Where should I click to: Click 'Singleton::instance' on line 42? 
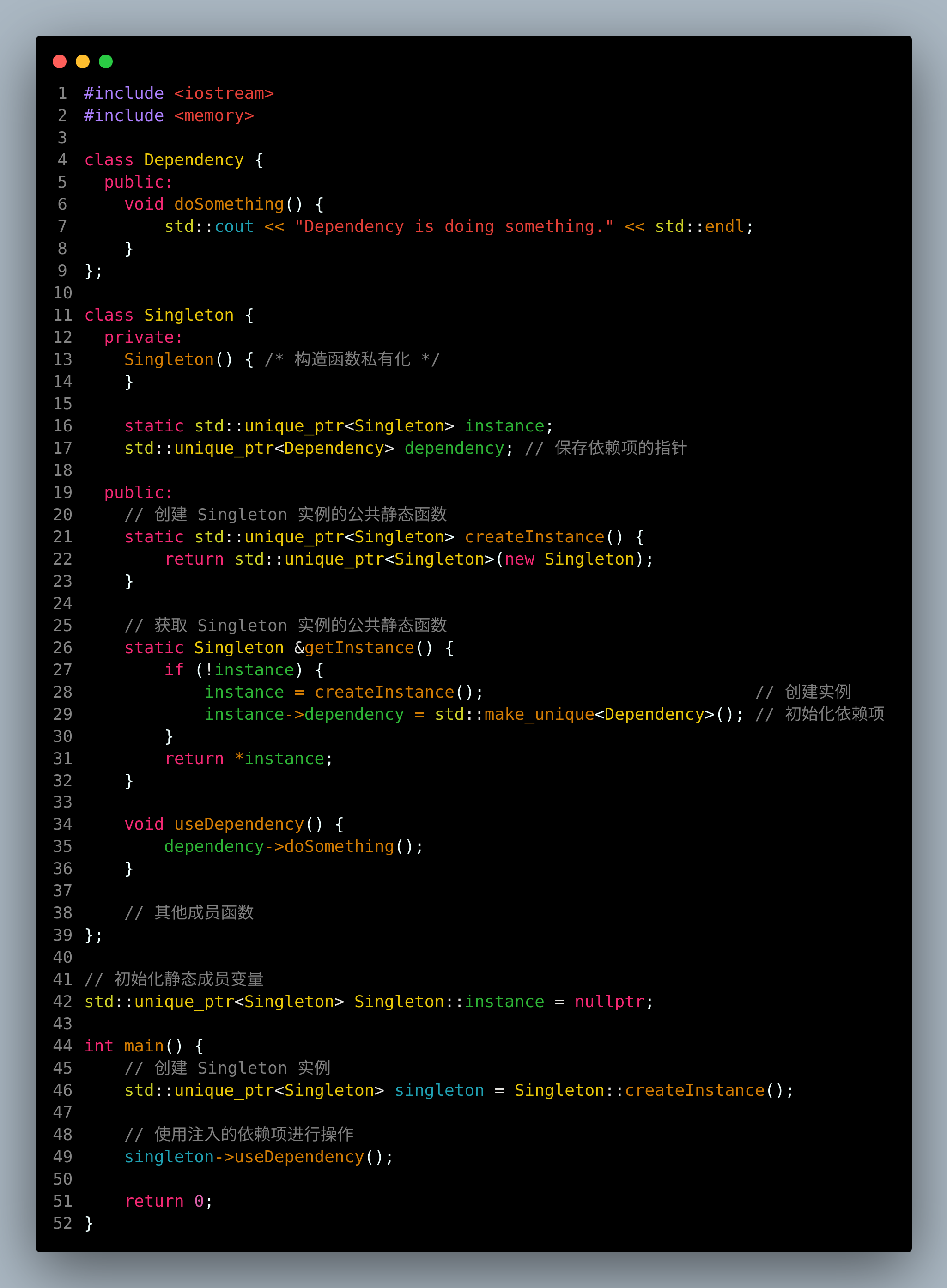(449, 1002)
